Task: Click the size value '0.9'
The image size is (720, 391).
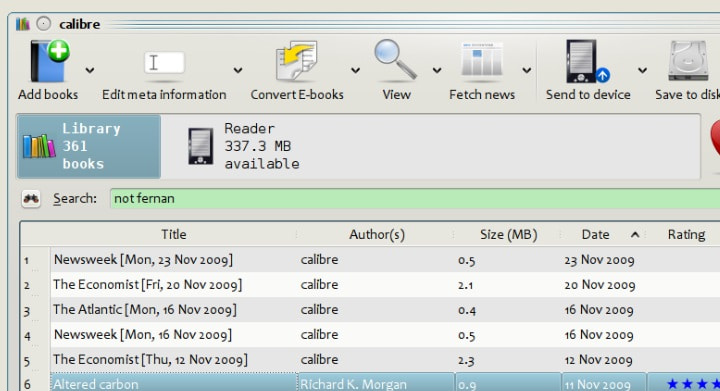Action: 466,385
